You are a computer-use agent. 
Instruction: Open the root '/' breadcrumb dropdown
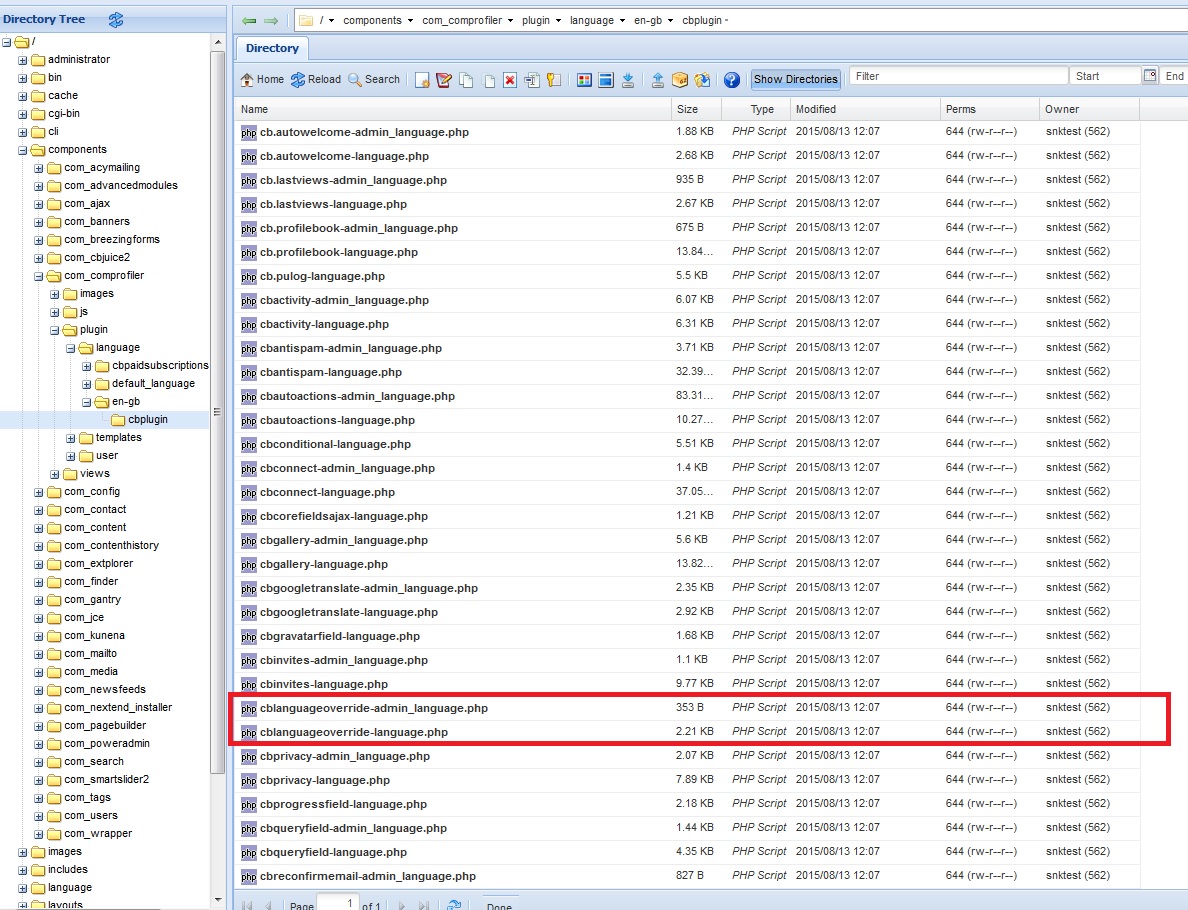(332, 20)
